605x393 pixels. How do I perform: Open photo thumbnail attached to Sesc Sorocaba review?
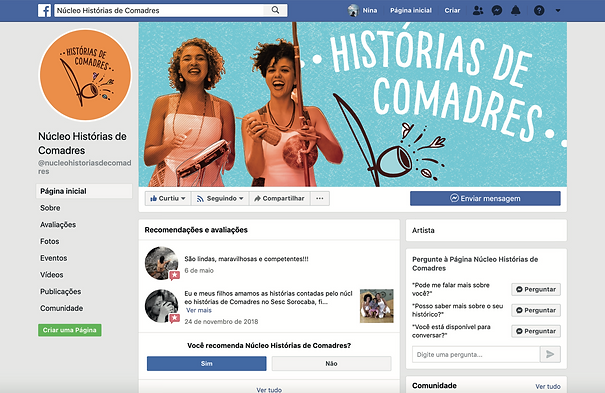(377, 306)
